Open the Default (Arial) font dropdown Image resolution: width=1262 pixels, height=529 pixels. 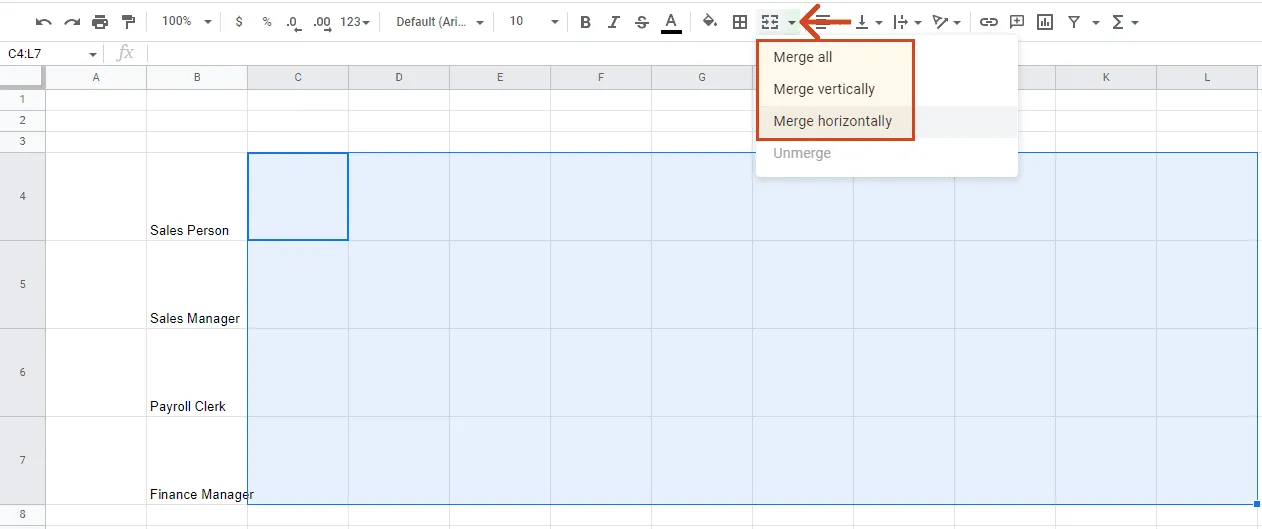(440, 22)
